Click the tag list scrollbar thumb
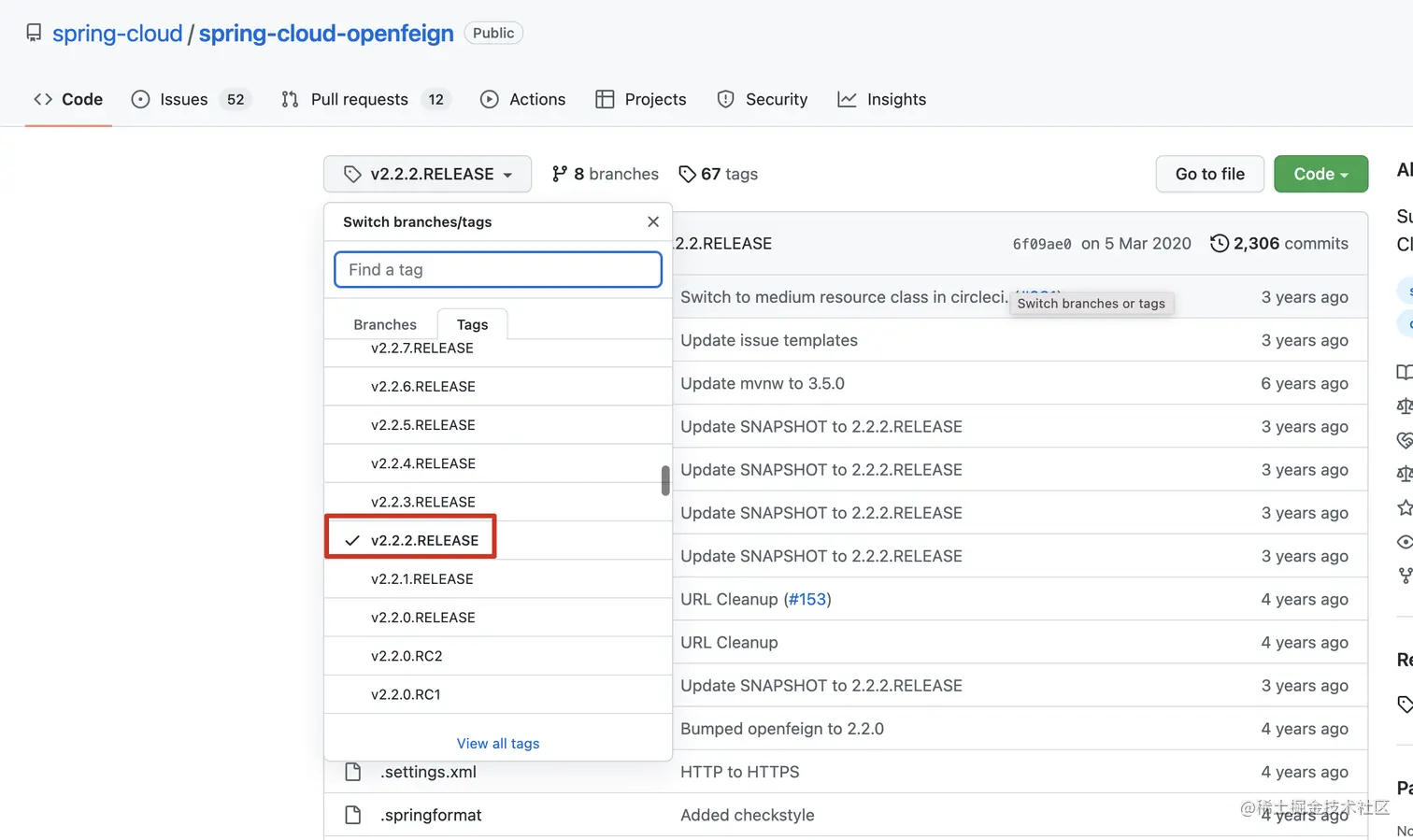The width and height of the screenshot is (1413, 840). point(665,480)
